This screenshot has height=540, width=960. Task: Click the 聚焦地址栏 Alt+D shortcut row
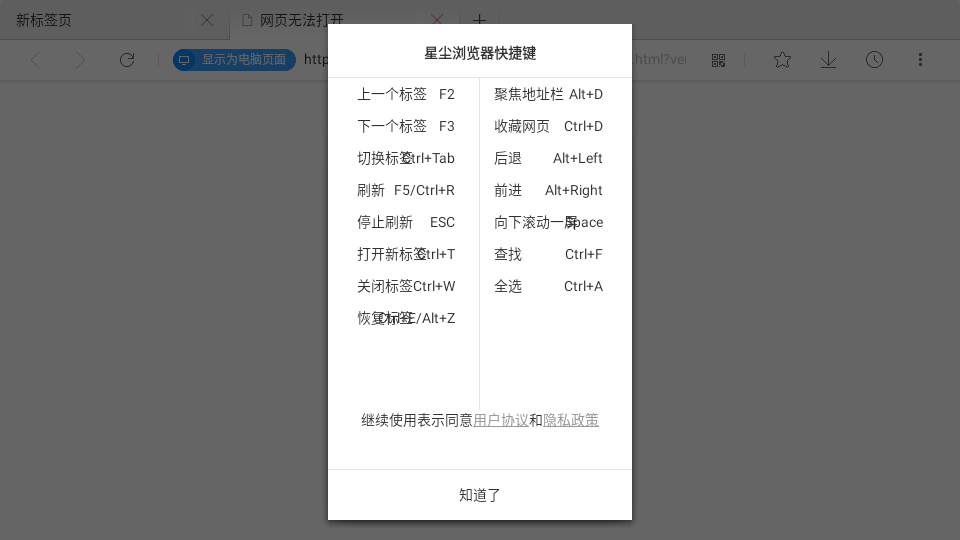point(549,94)
